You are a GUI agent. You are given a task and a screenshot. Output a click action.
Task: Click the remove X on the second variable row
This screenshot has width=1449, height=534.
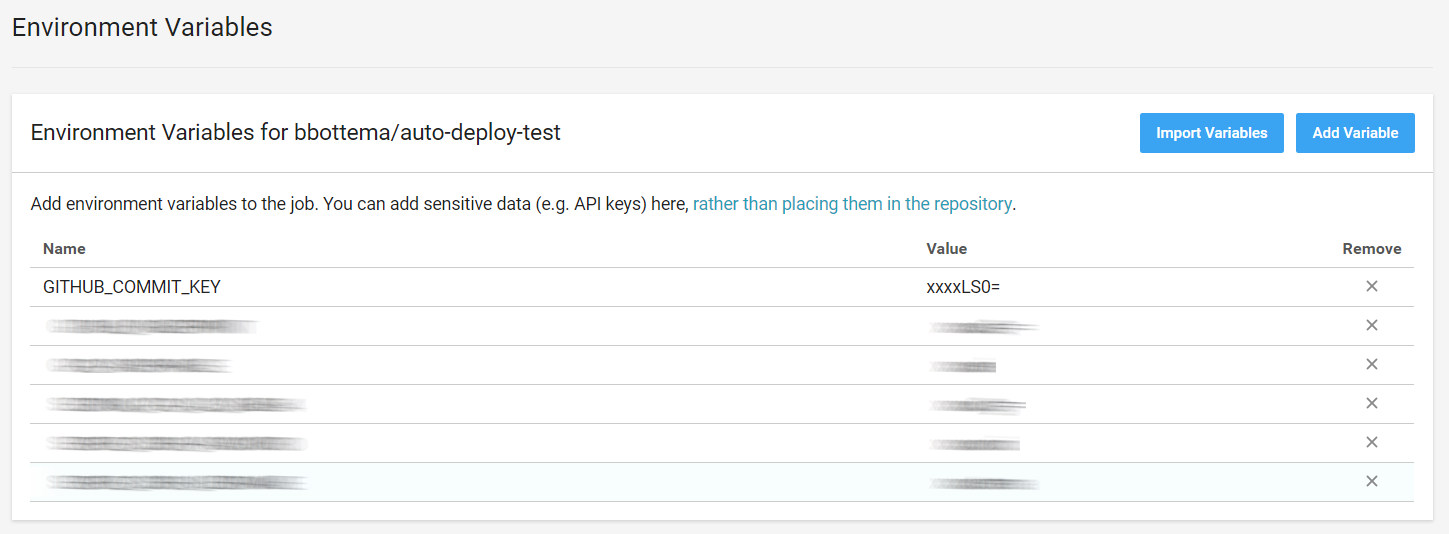1371,326
